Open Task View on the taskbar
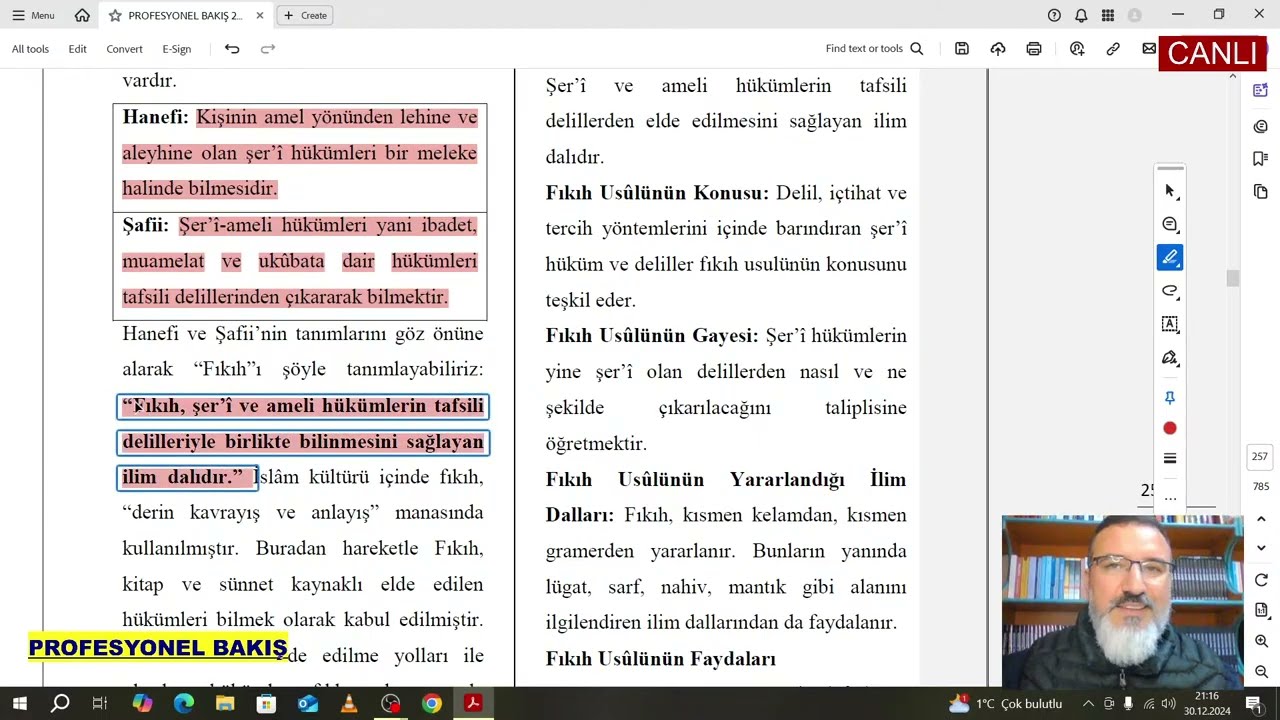Image resolution: width=1280 pixels, height=720 pixels. coord(100,704)
